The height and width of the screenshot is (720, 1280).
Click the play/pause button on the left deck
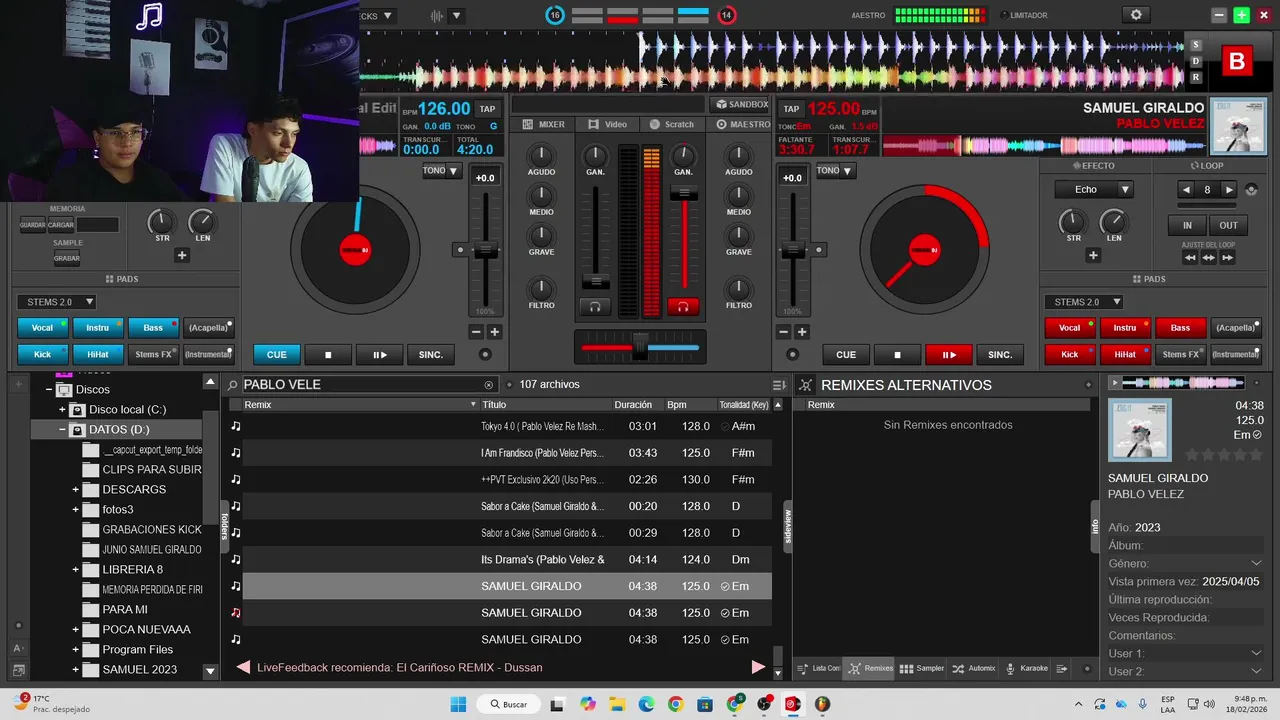tap(380, 354)
